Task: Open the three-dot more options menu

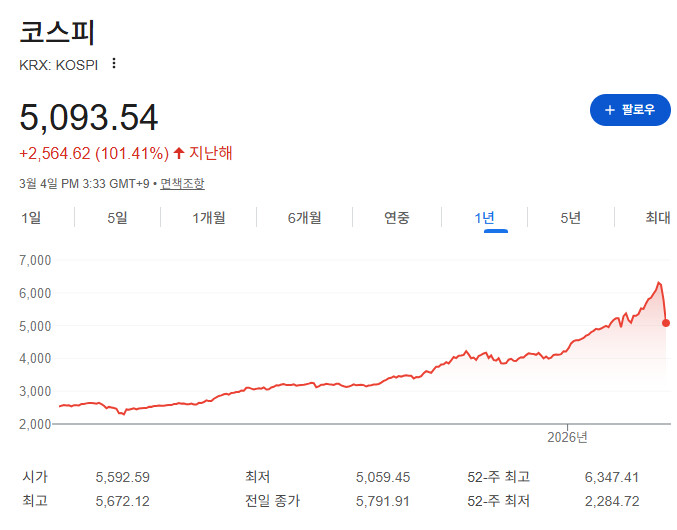Action: (x=114, y=64)
